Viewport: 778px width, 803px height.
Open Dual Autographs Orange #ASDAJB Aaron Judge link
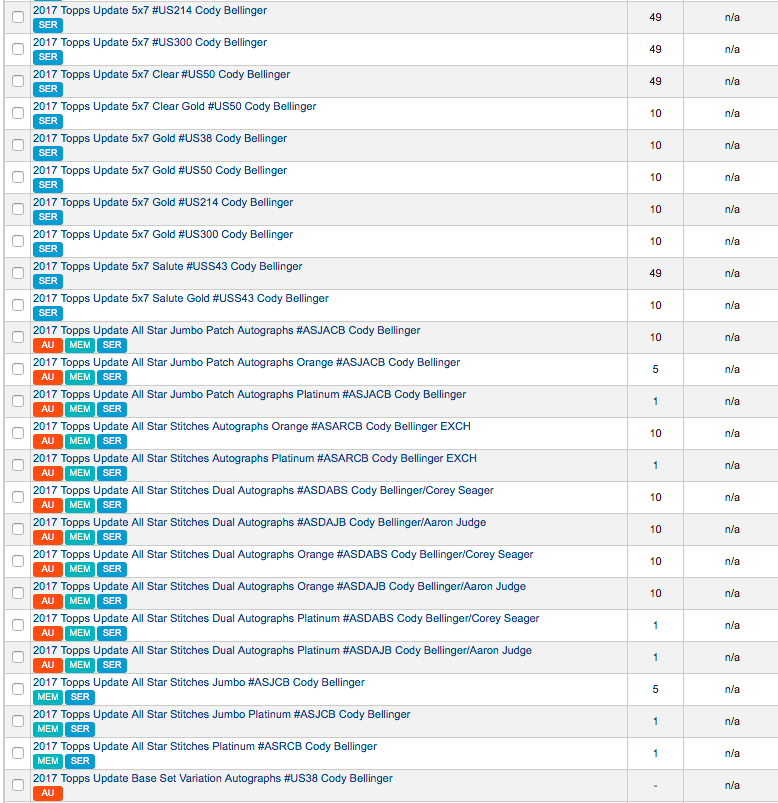tap(280, 586)
